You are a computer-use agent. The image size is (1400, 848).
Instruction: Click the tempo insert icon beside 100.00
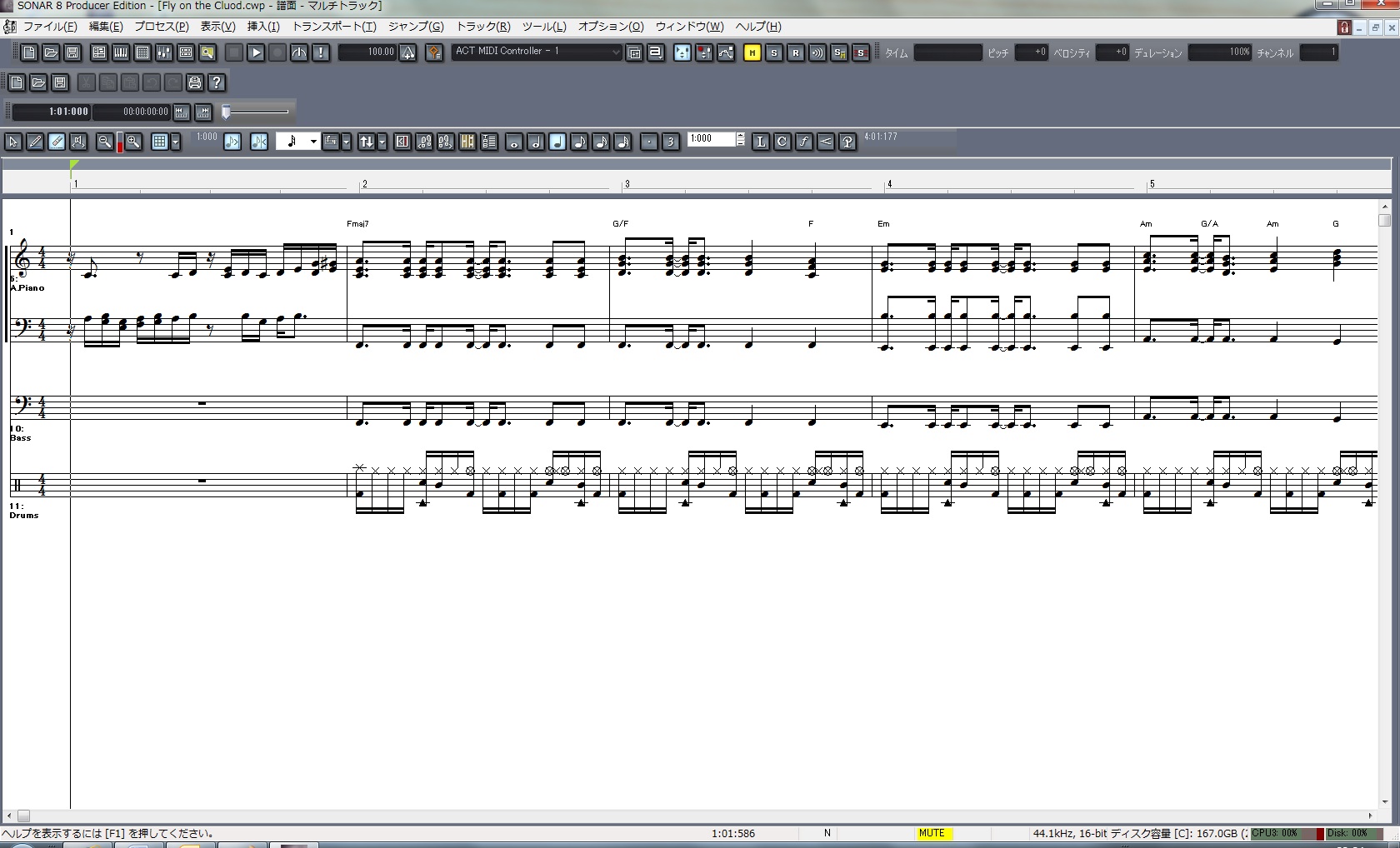(x=407, y=52)
